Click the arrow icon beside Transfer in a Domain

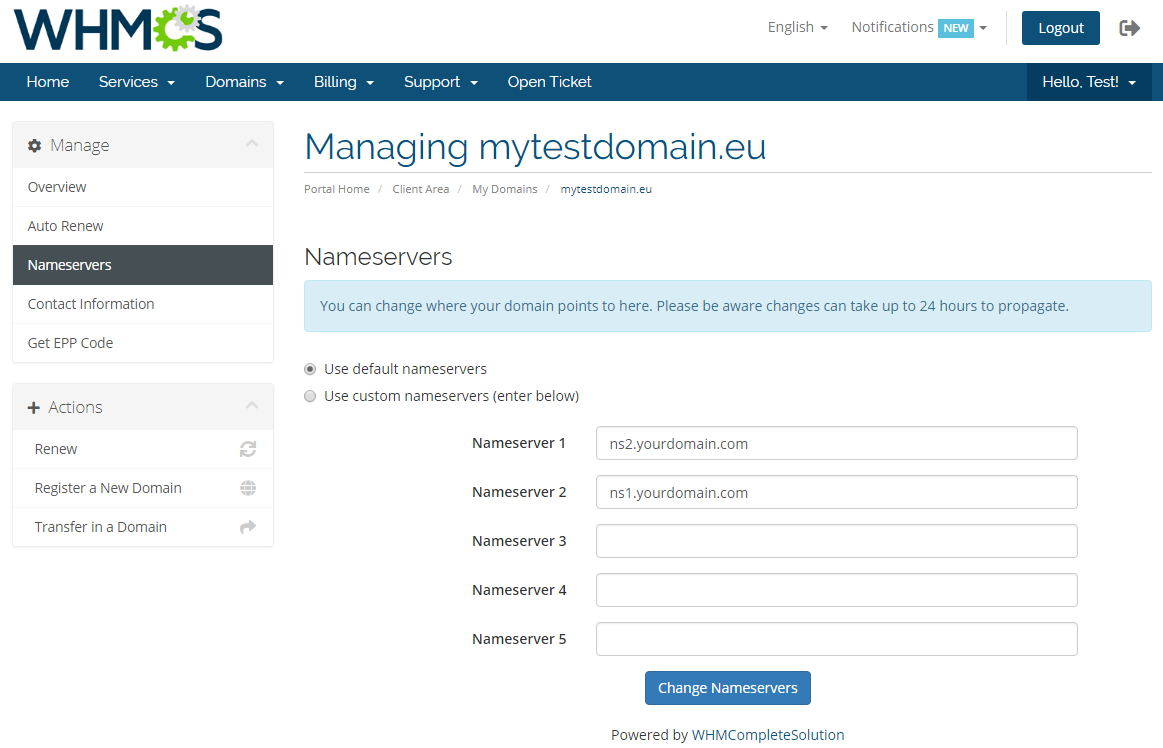coord(247,527)
